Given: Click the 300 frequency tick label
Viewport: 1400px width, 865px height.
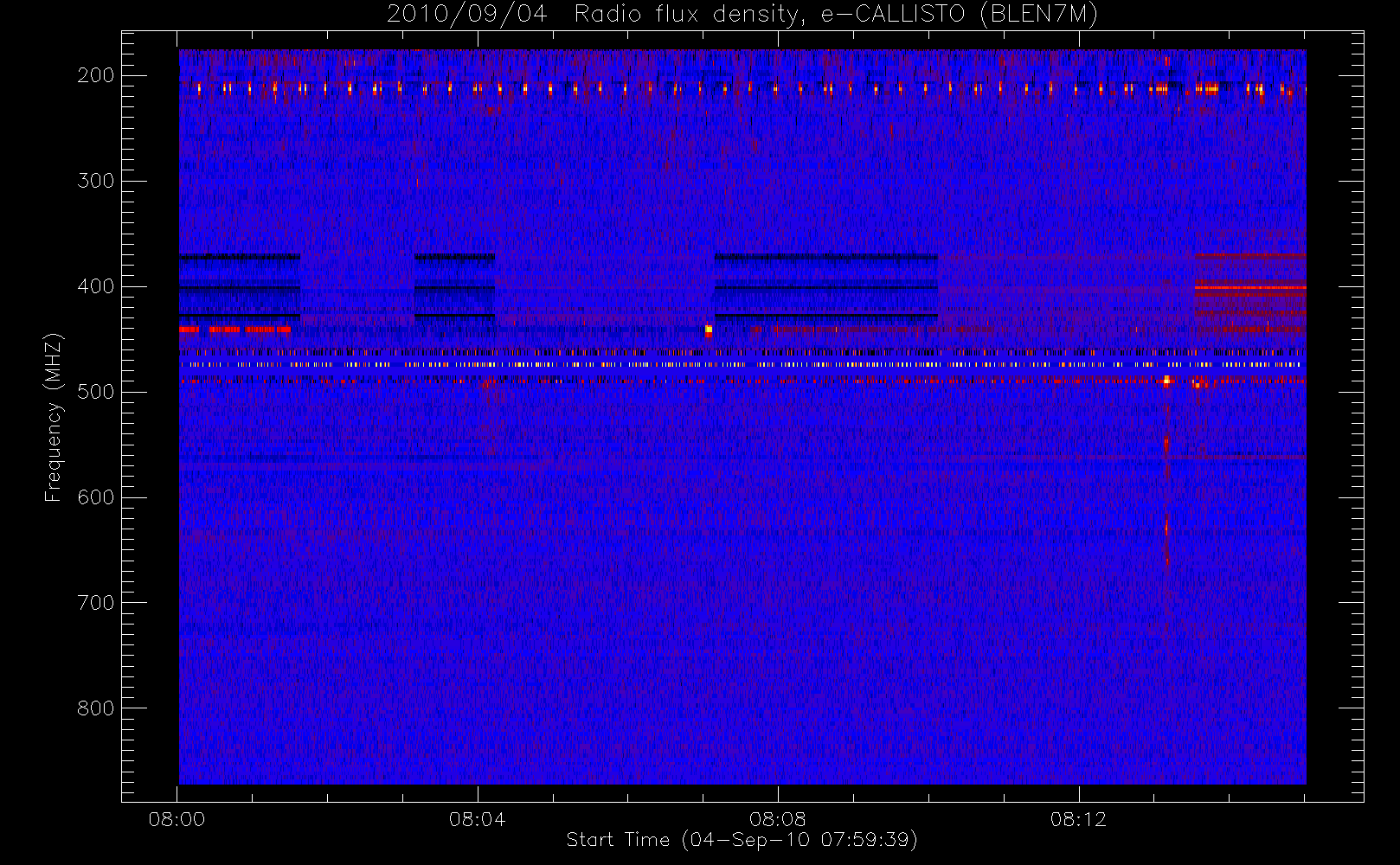Looking at the screenshot, I should [96, 181].
